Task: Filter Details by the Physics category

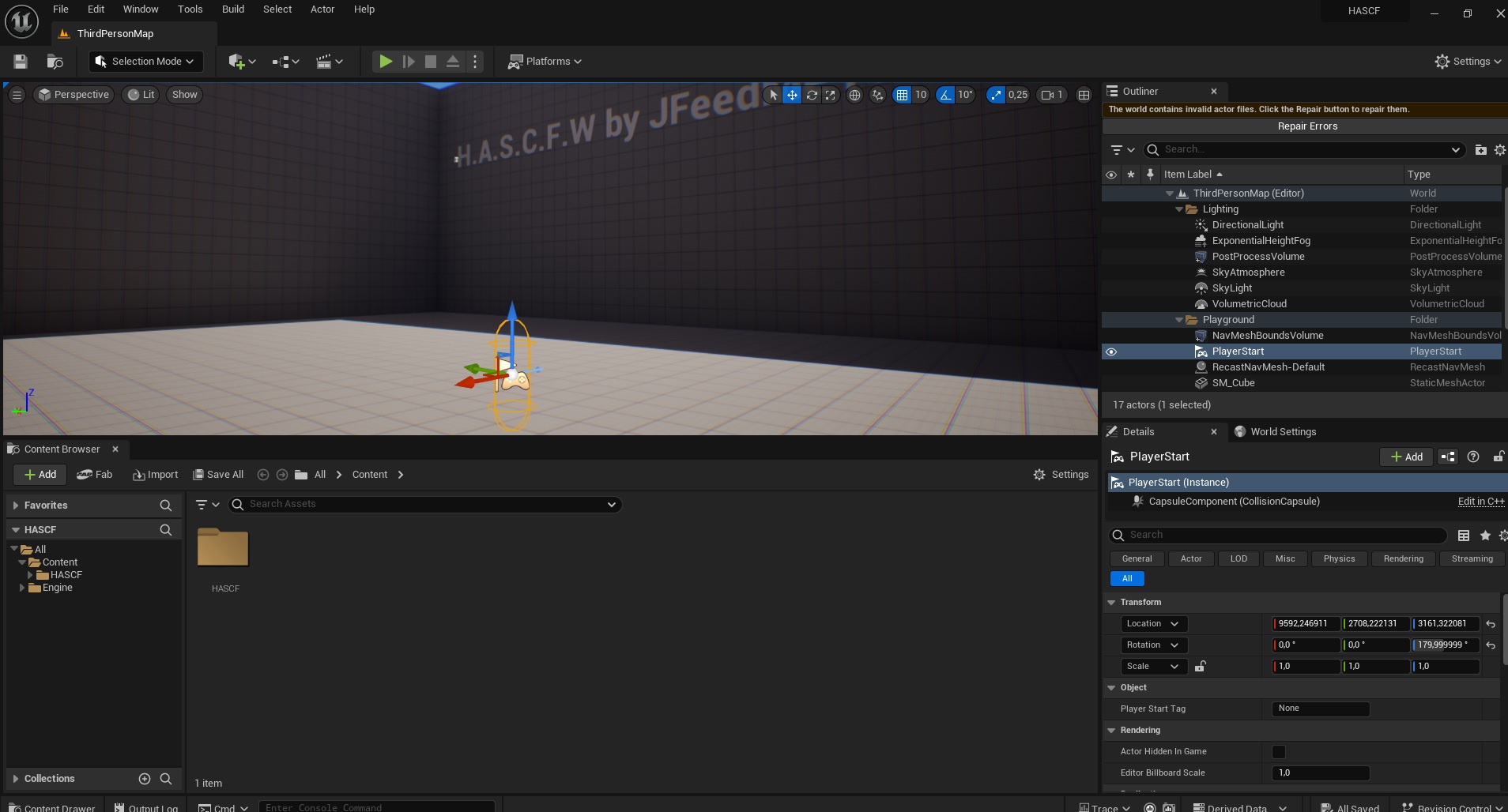Action: point(1339,558)
